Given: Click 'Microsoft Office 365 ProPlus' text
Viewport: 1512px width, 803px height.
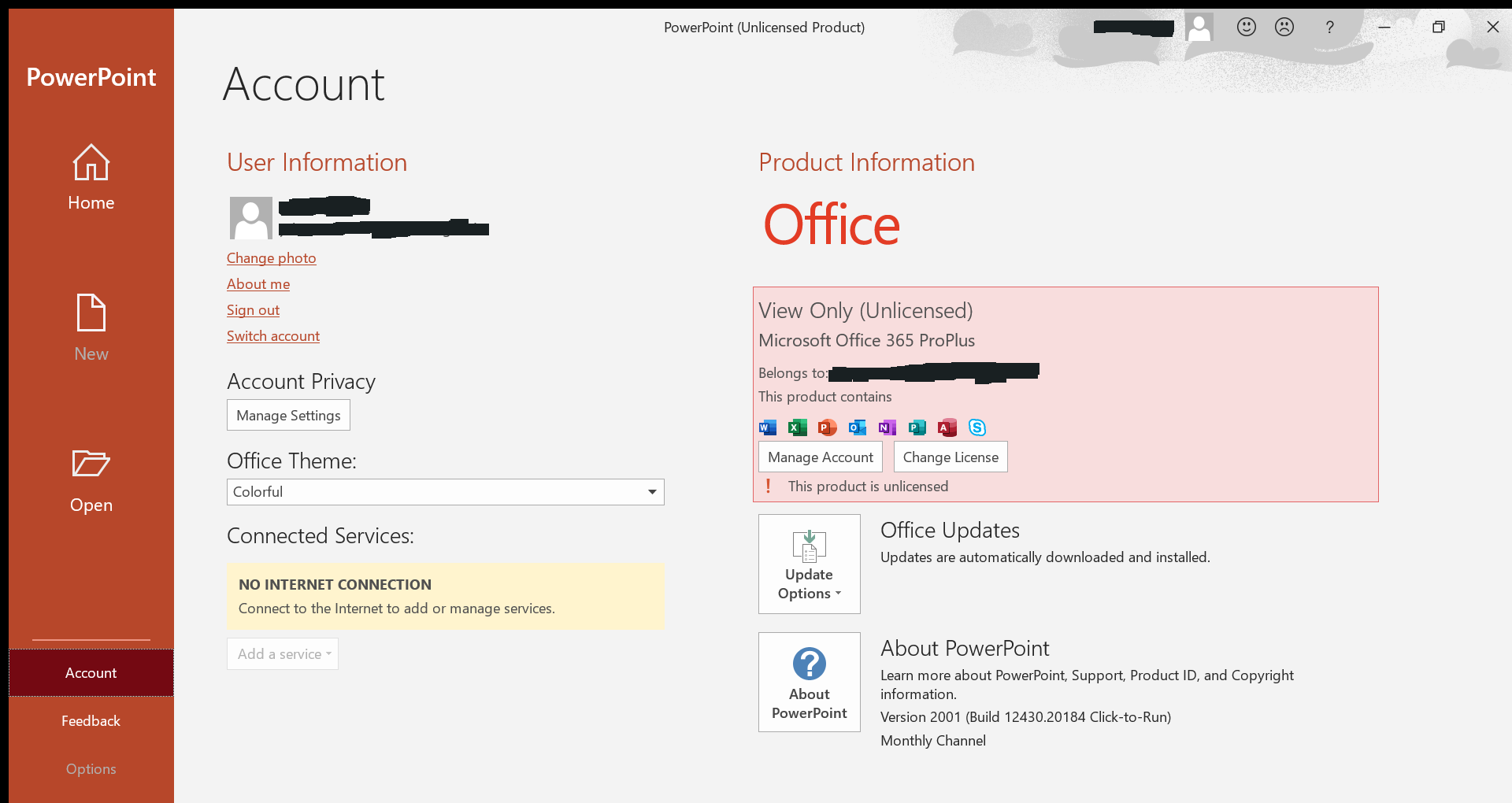Looking at the screenshot, I should pos(866,341).
